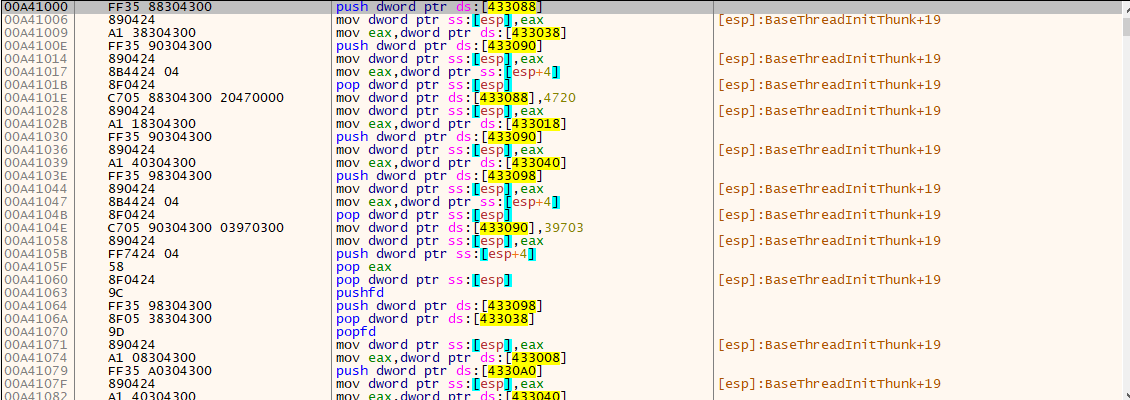Click bytes 'FF35 88304300' in the first row
This screenshot has width=1130, height=400.
159,6
